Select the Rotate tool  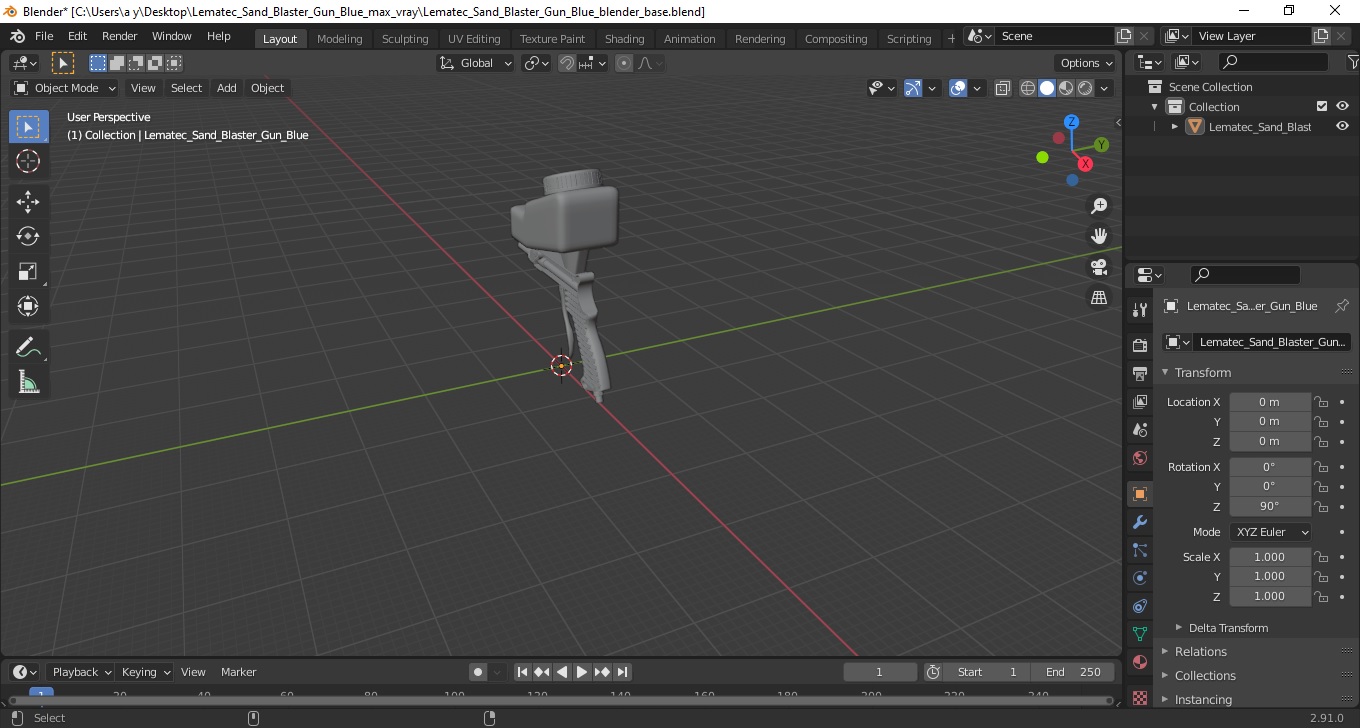tap(28, 236)
